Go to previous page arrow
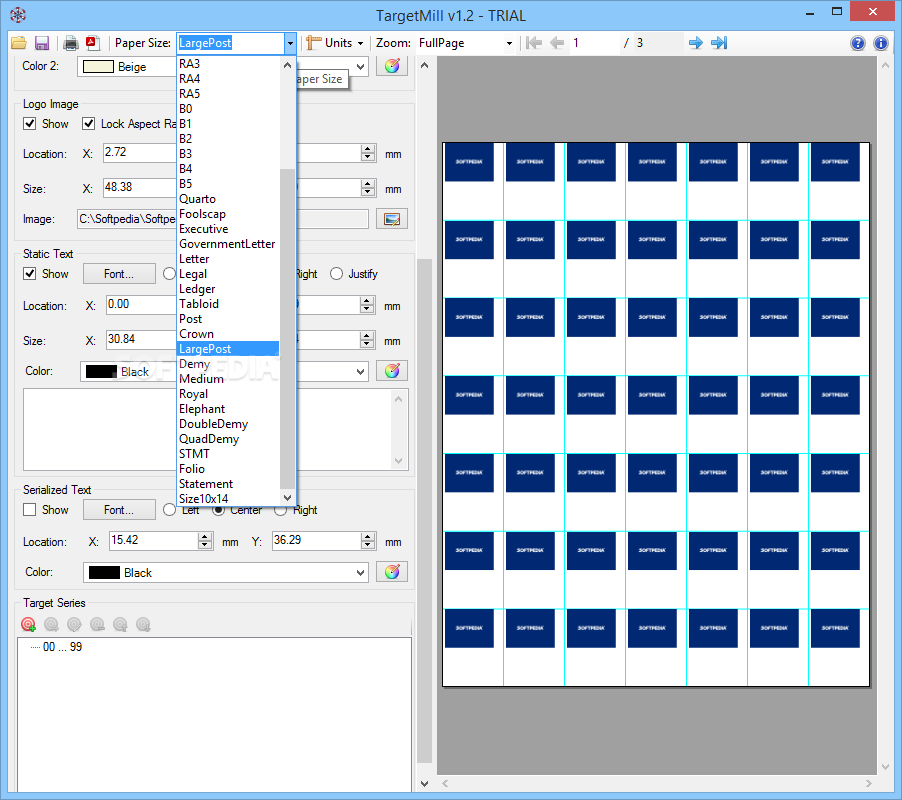Image resolution: width=902 pixels, height=800 pixels. tap(557, 43)
